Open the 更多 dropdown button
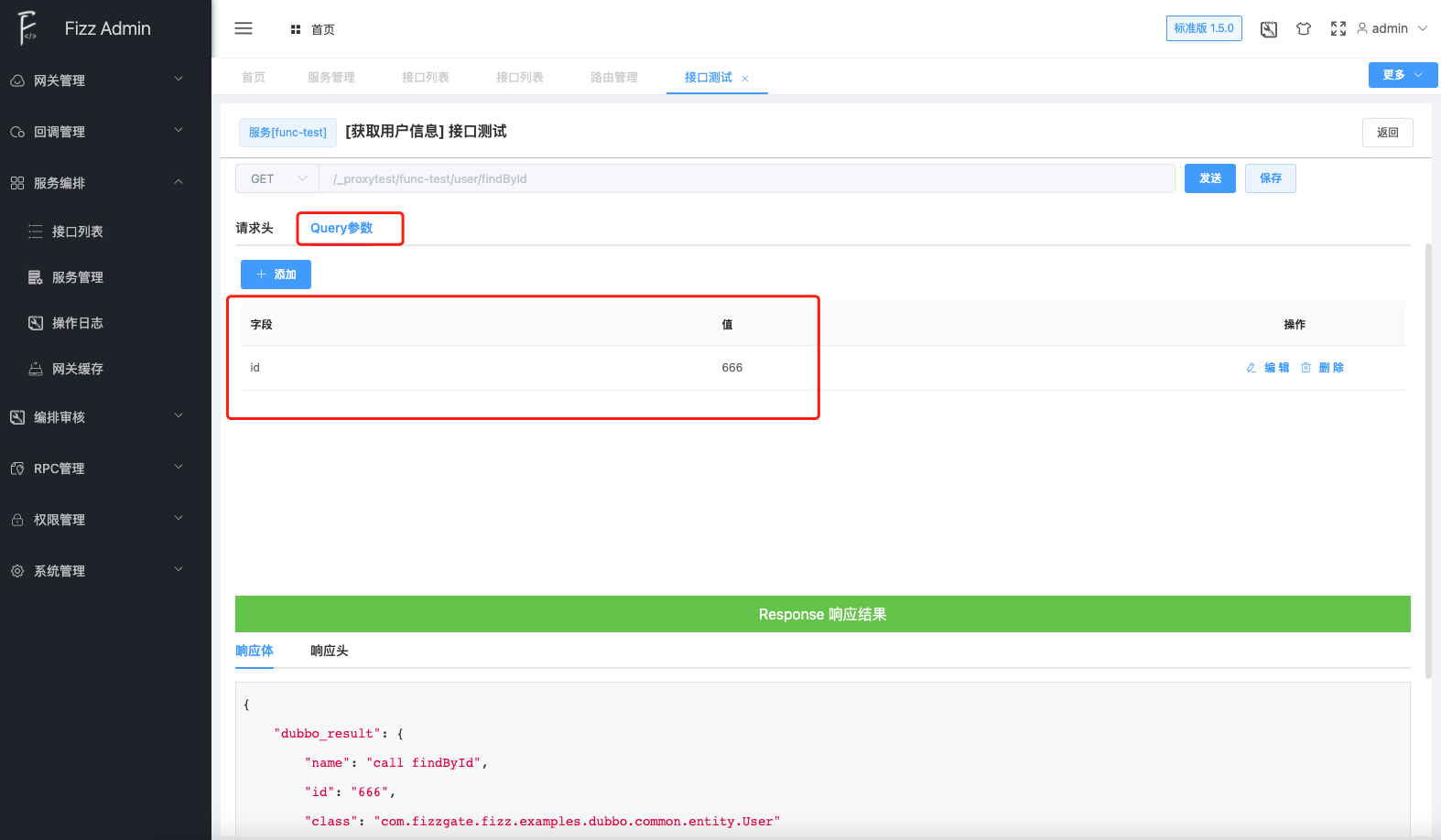The width and height of the screenshot is (1441, 840). click(1403, 75)
